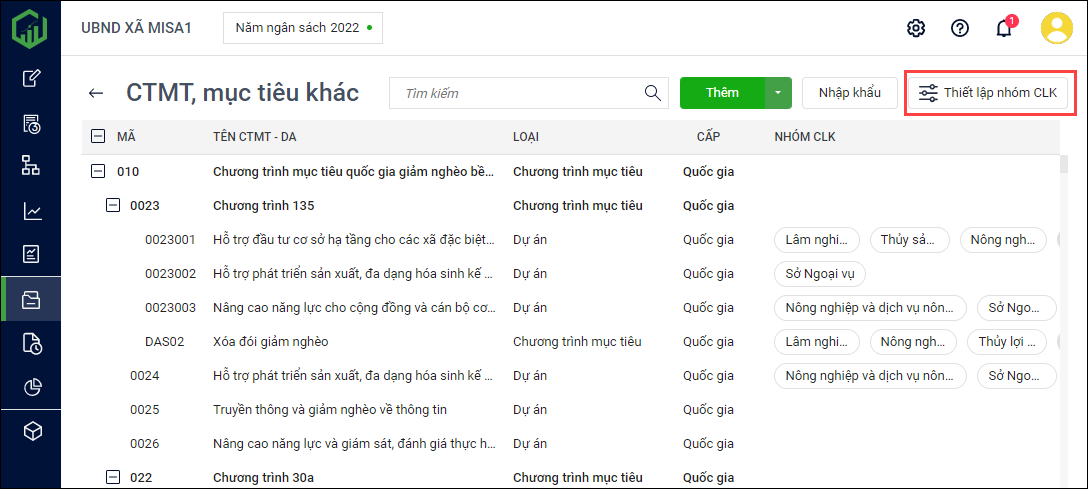Open the notifications bell
This screenshot has width=1088, height=489.
point(1004,28)
